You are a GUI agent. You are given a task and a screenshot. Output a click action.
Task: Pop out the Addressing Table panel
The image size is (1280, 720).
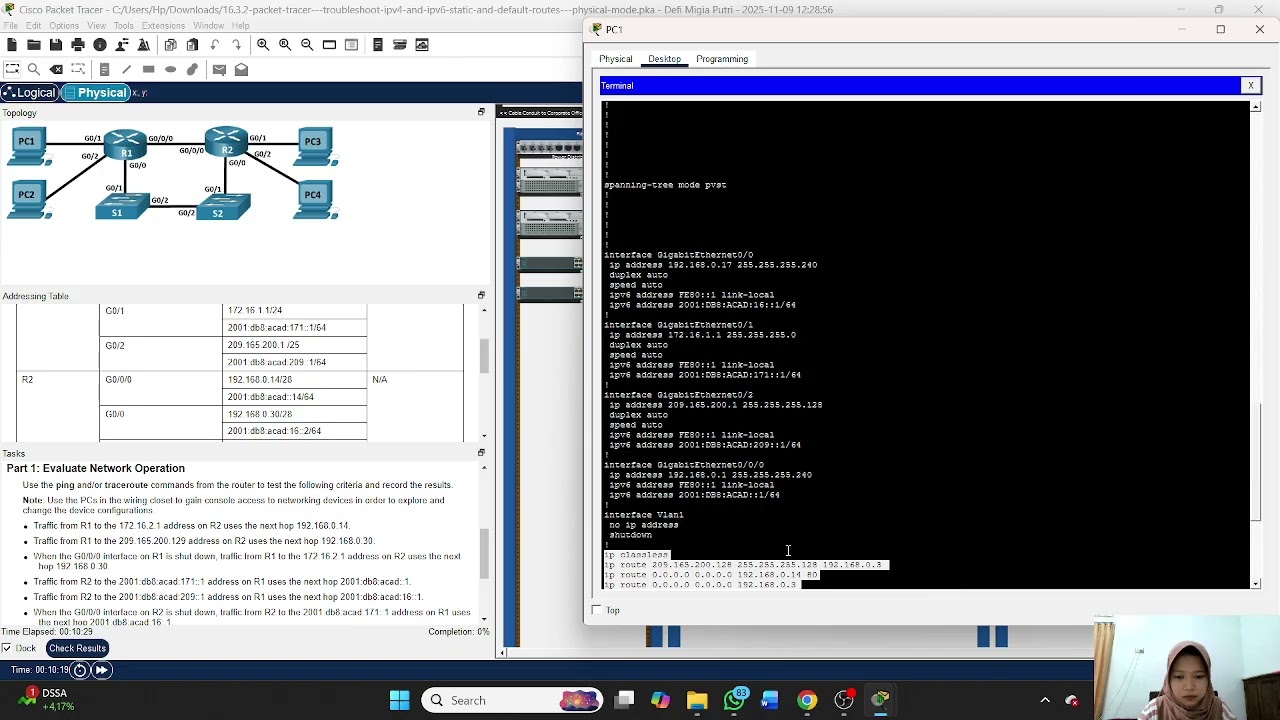coord(481,295)
